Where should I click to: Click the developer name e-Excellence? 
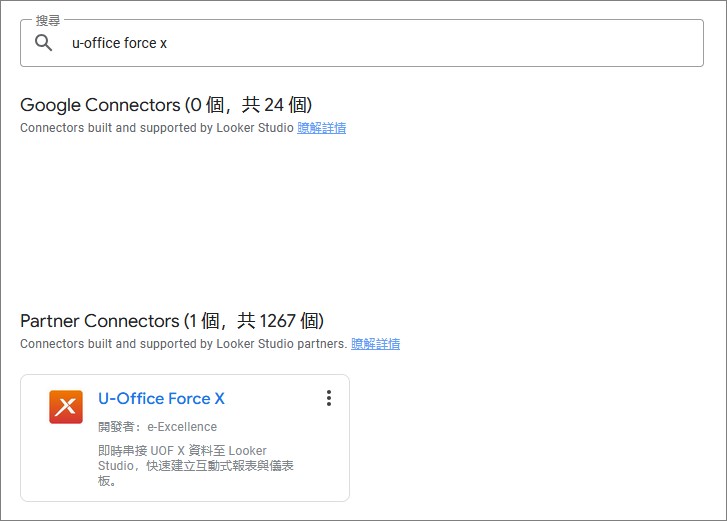tap(182, 427)
